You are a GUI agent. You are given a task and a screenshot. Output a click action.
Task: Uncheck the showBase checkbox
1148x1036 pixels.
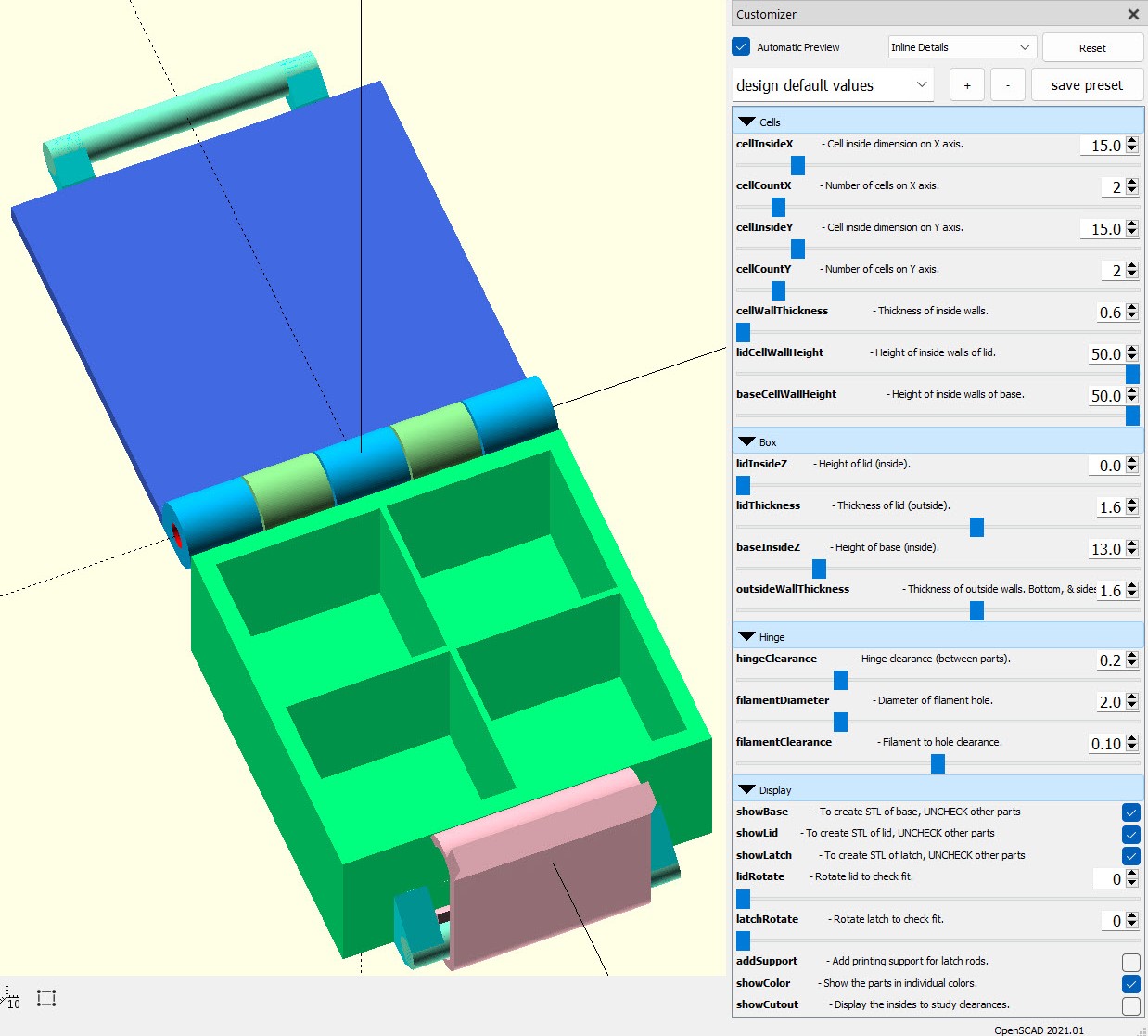click(1130, 812)
